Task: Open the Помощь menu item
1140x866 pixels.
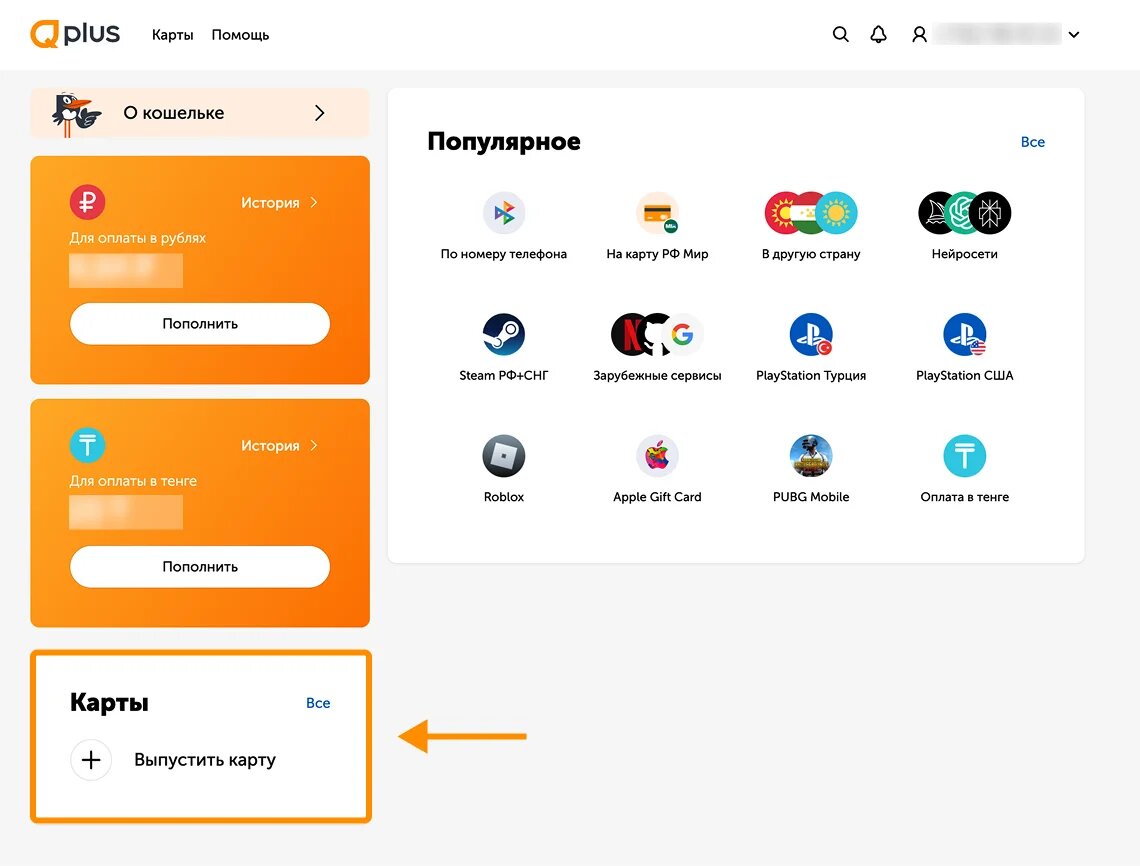Action: click(240, 35)
